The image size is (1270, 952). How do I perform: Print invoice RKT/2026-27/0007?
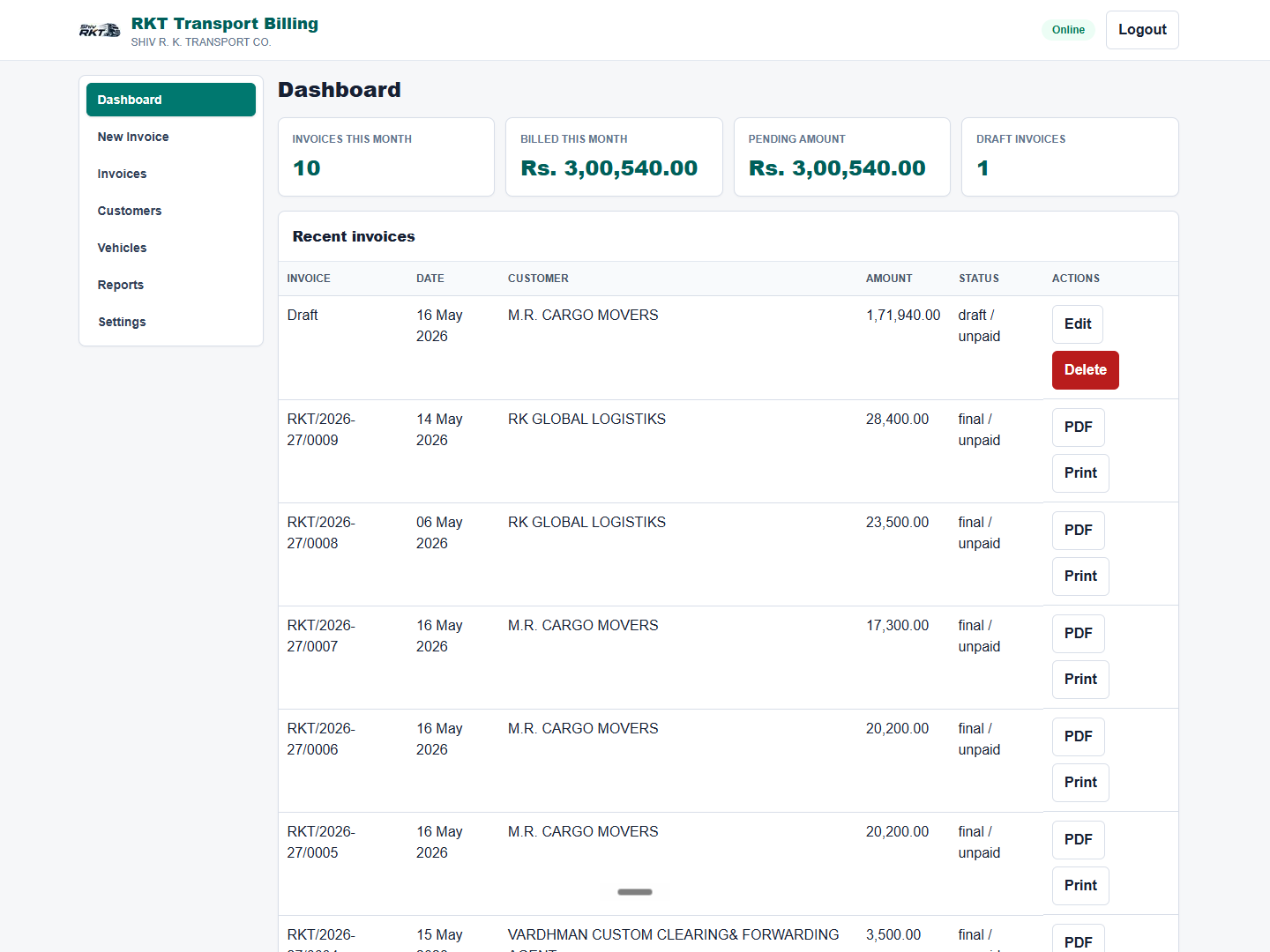(1080, 680)
